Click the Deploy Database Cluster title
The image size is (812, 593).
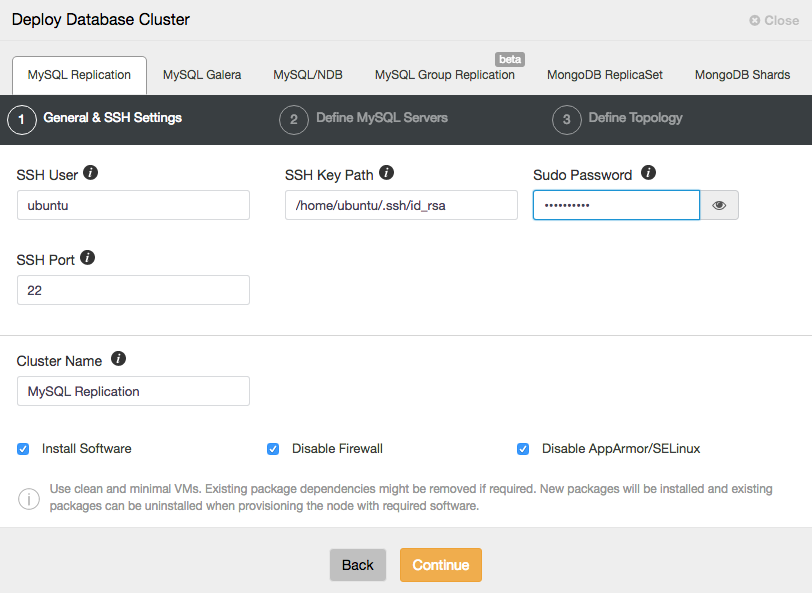click(x=101, y=20)
